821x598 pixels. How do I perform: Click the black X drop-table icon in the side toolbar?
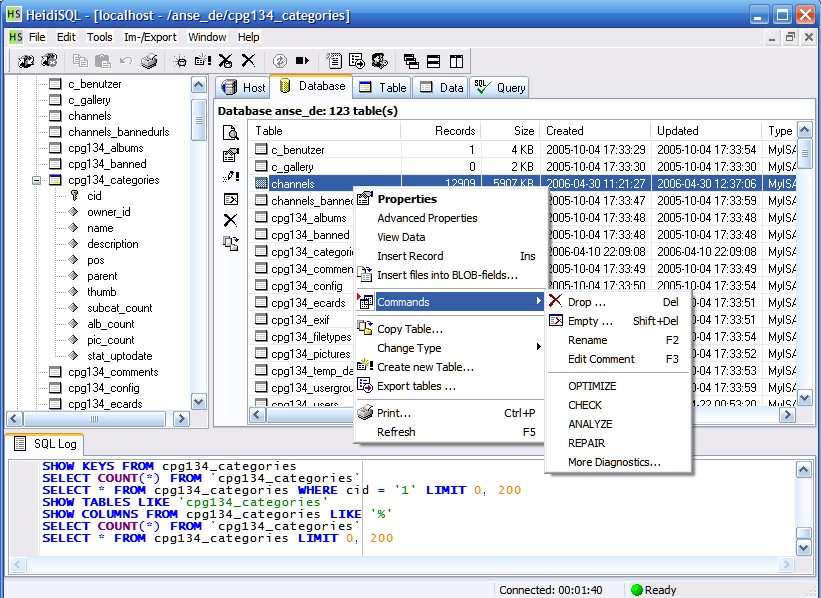[x=230, y=220]
